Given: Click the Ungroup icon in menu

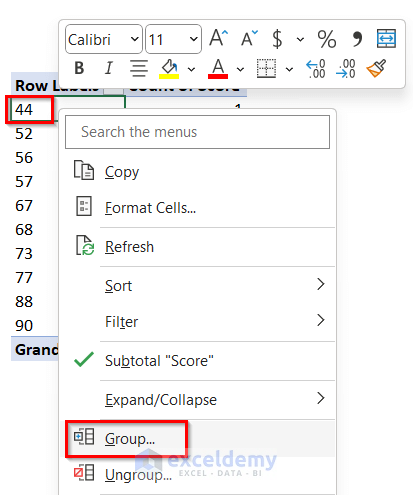Looking at the screenshot, I should point(84,472).
